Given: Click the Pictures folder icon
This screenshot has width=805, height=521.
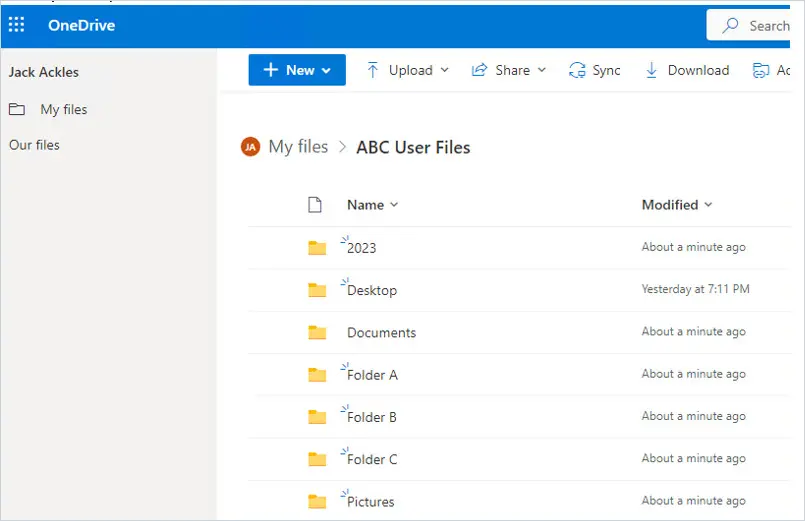Looking at the screenshot, I should (317, 501).
